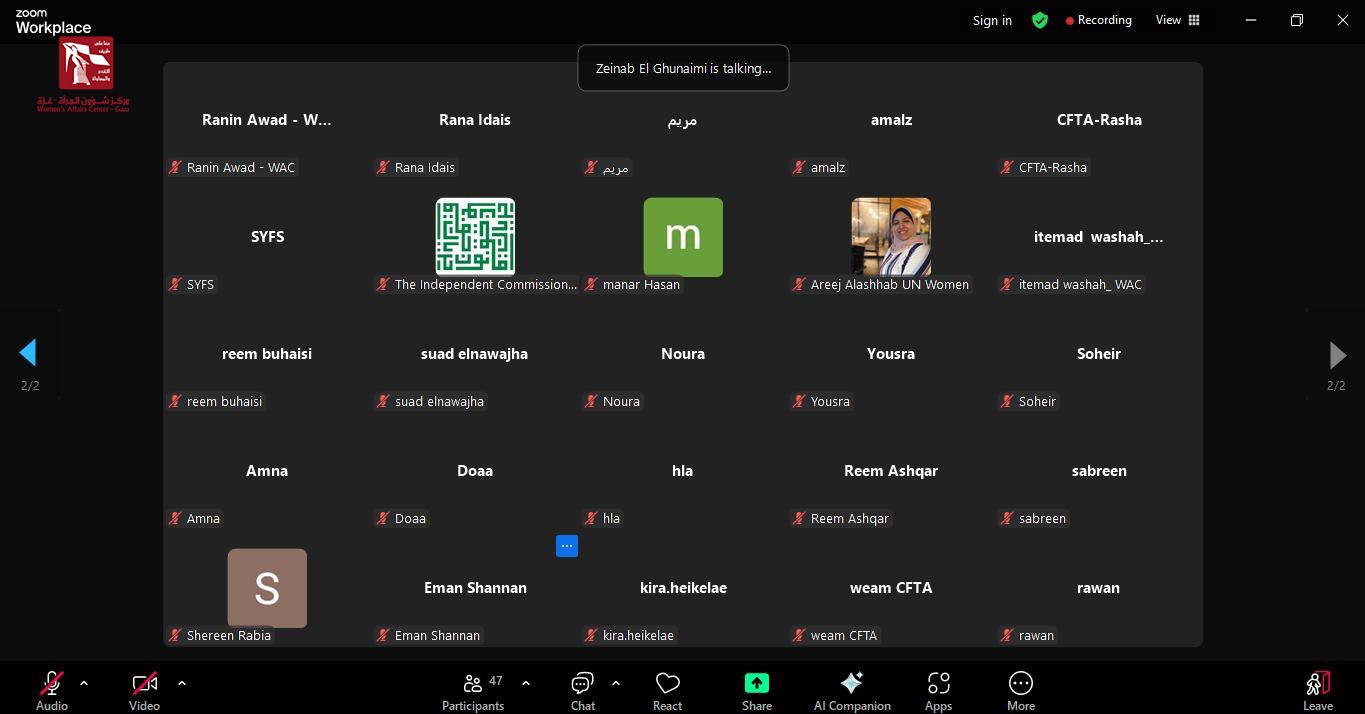Click the Recording indicator
This screenshot has width=1365, height=714.
1099,20
